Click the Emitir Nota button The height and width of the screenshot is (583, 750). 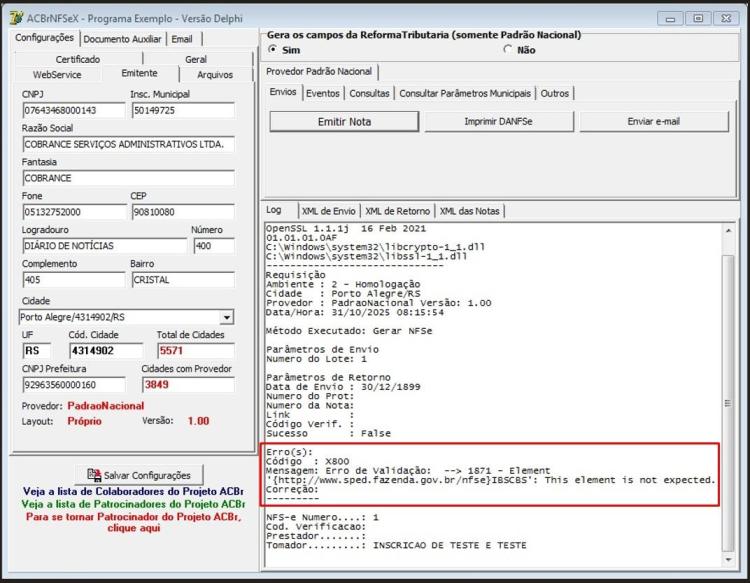point(344,121)
